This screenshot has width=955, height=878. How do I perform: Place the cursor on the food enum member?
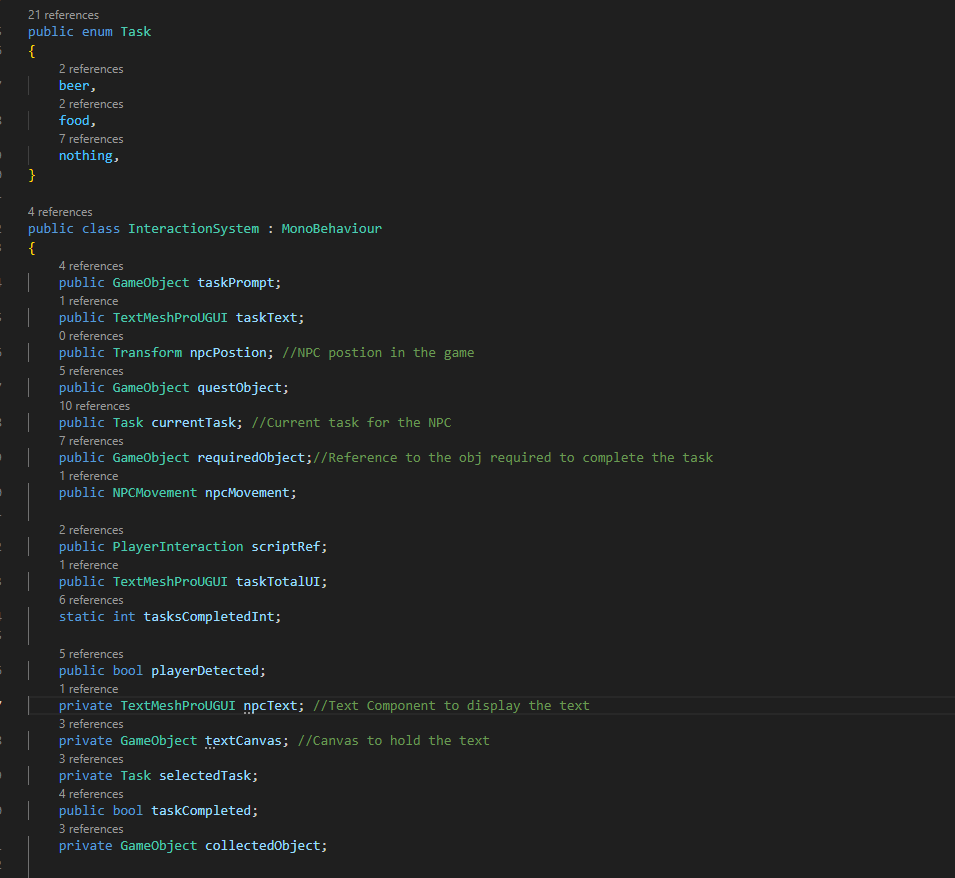point(74,121)
